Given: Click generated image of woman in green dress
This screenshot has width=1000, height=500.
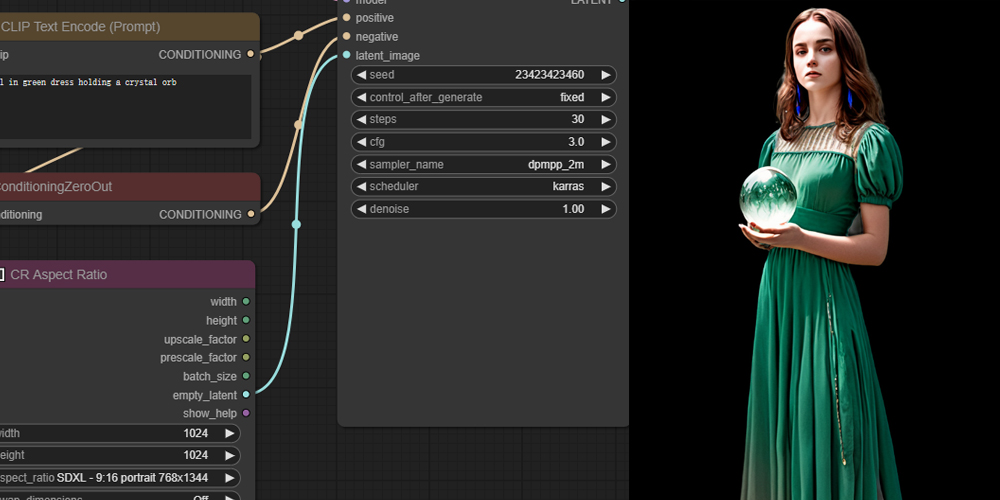Looking at the screenshot, I should pos(814,250).
